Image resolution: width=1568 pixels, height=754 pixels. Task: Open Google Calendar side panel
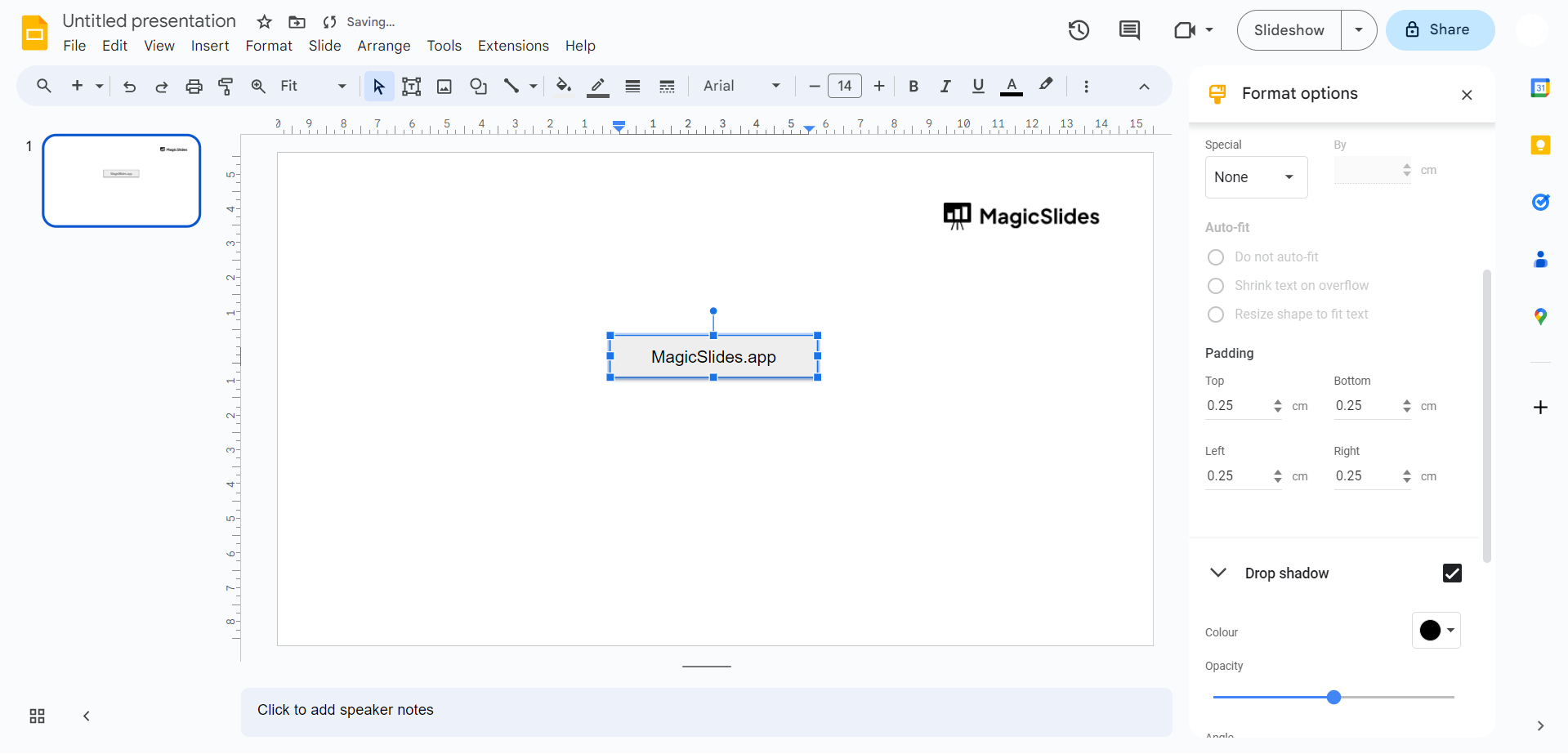point(1540,87)
